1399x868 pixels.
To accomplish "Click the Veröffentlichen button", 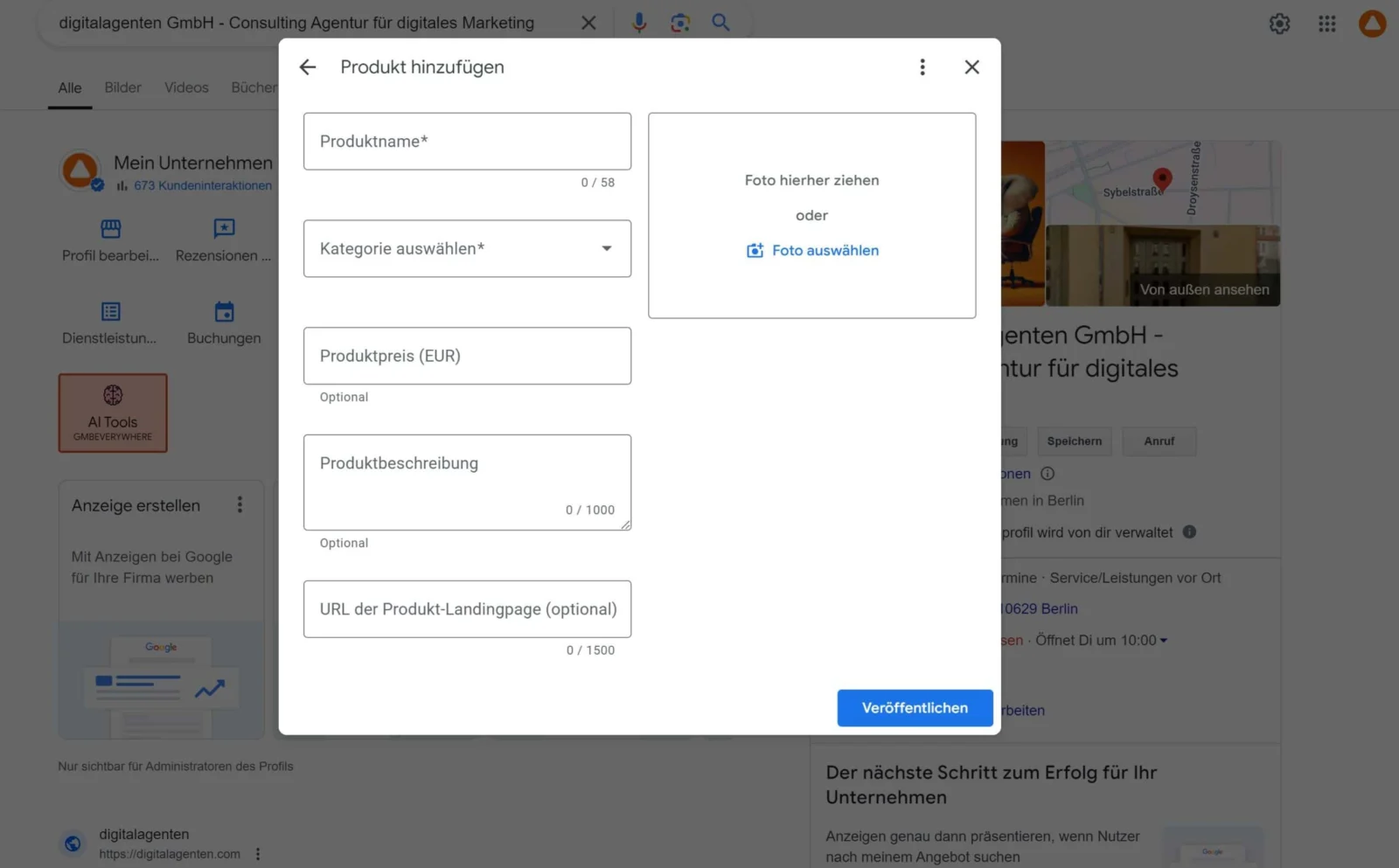I will [915, 708].
